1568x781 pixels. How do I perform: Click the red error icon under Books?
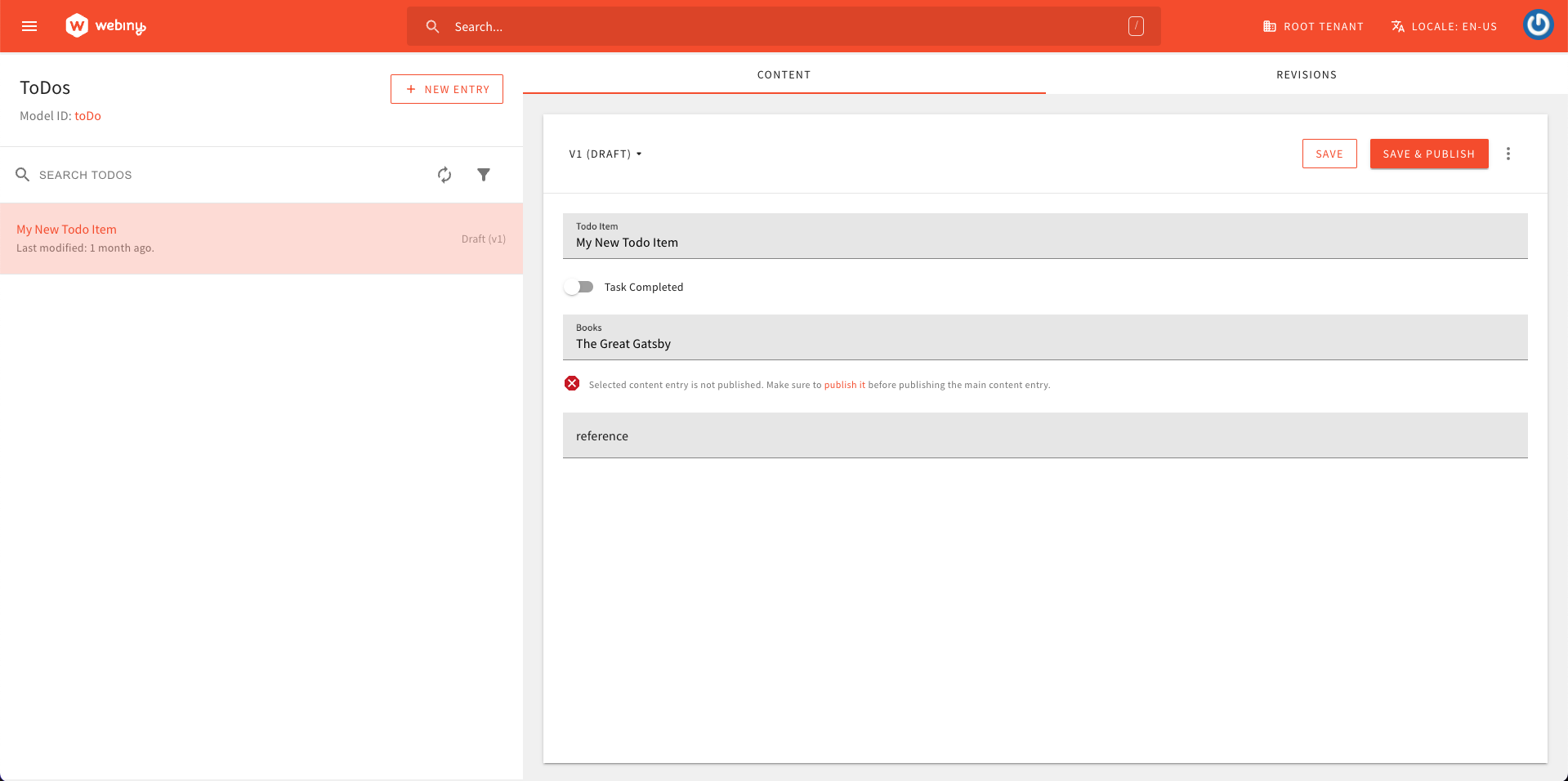572,383
